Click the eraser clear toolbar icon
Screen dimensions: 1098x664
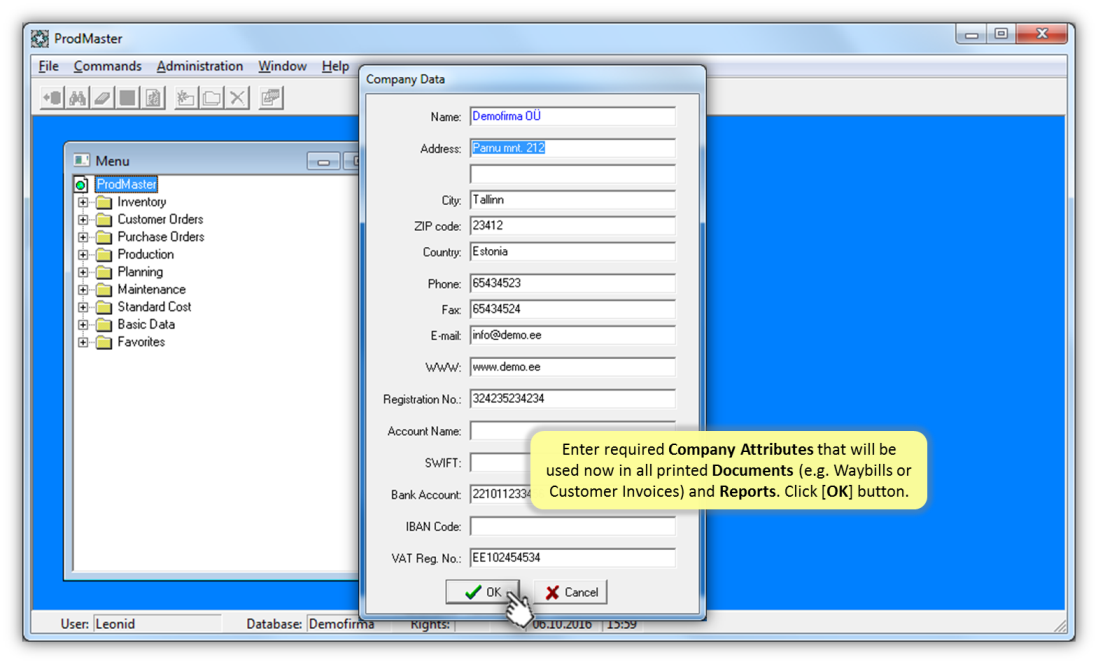(102, 98)
